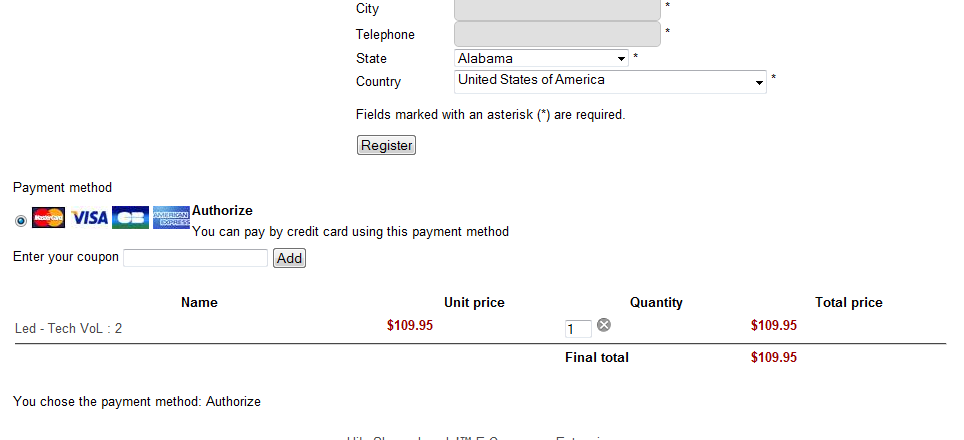964x440 pixels.
Task: Expand the Country dropdown list
Action: 610,82
